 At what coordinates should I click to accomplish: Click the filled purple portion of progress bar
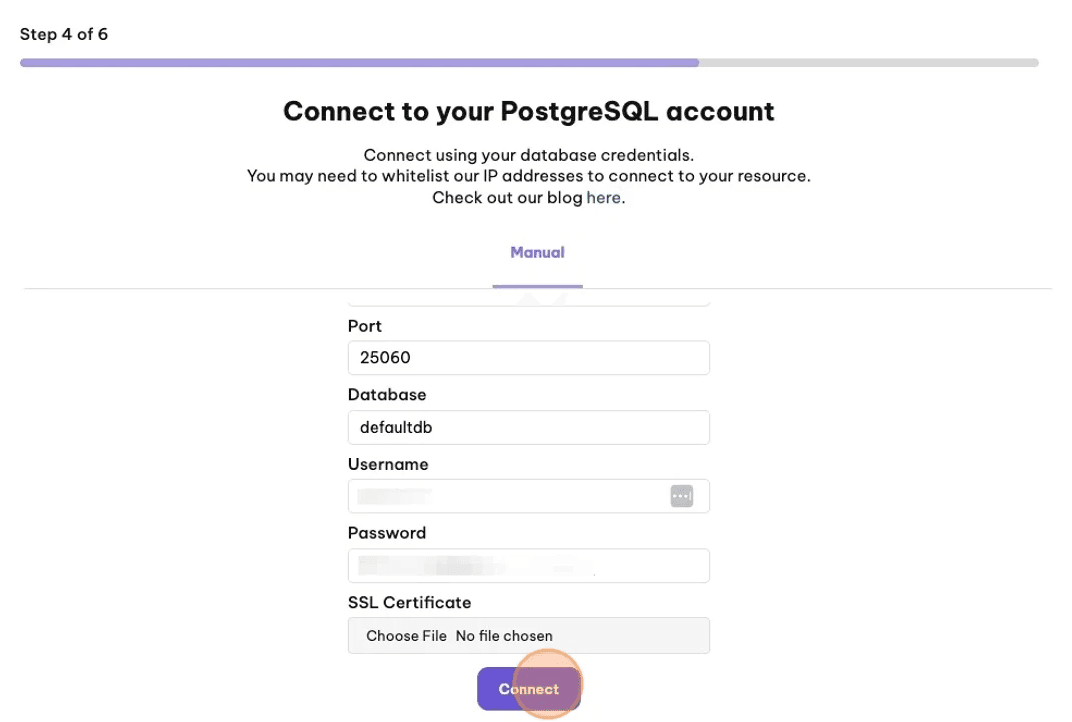[x=359, y=63]
